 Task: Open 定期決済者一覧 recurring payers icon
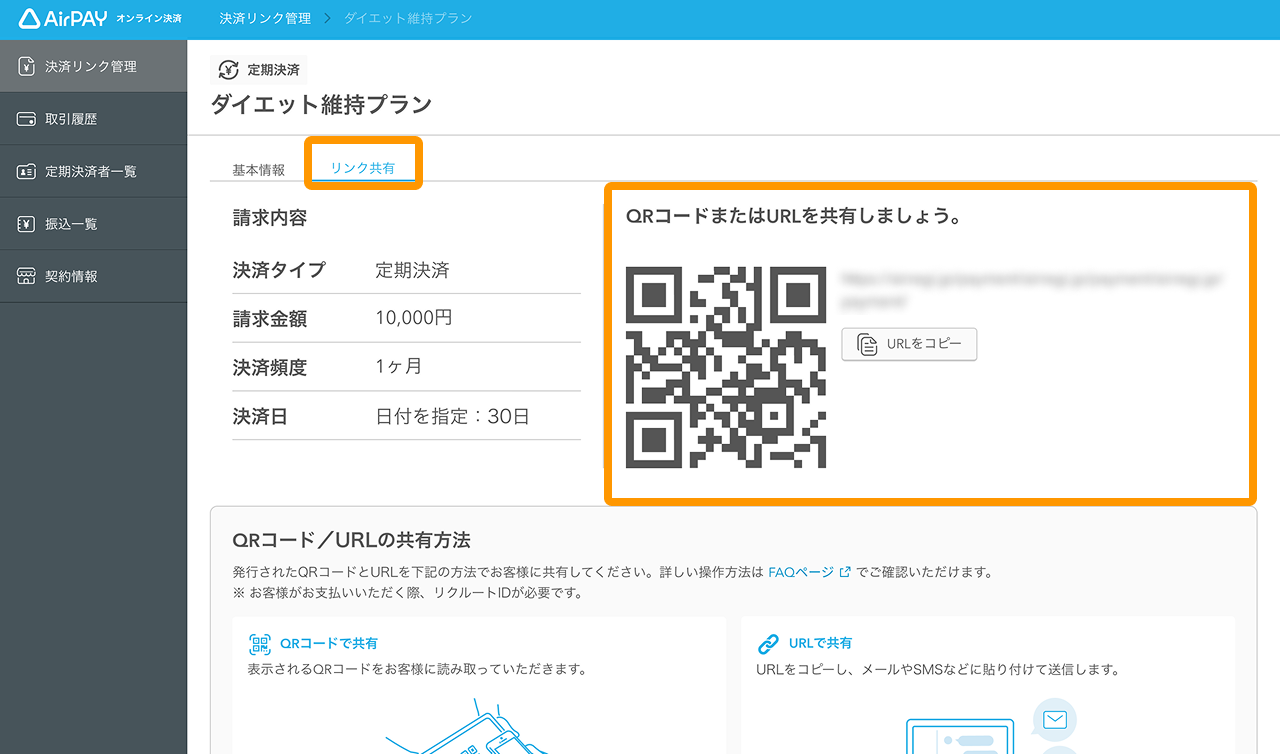pyautogui.click(x=27, y=170)
